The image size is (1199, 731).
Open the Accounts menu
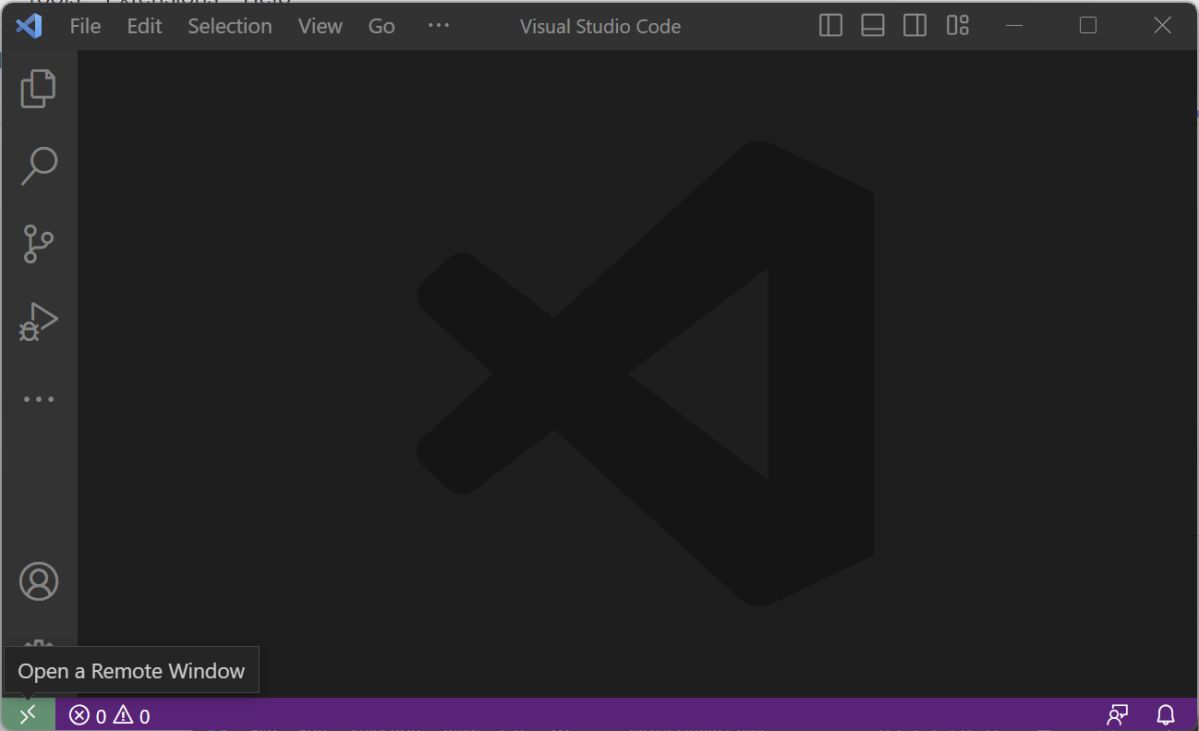click(38, 581)
